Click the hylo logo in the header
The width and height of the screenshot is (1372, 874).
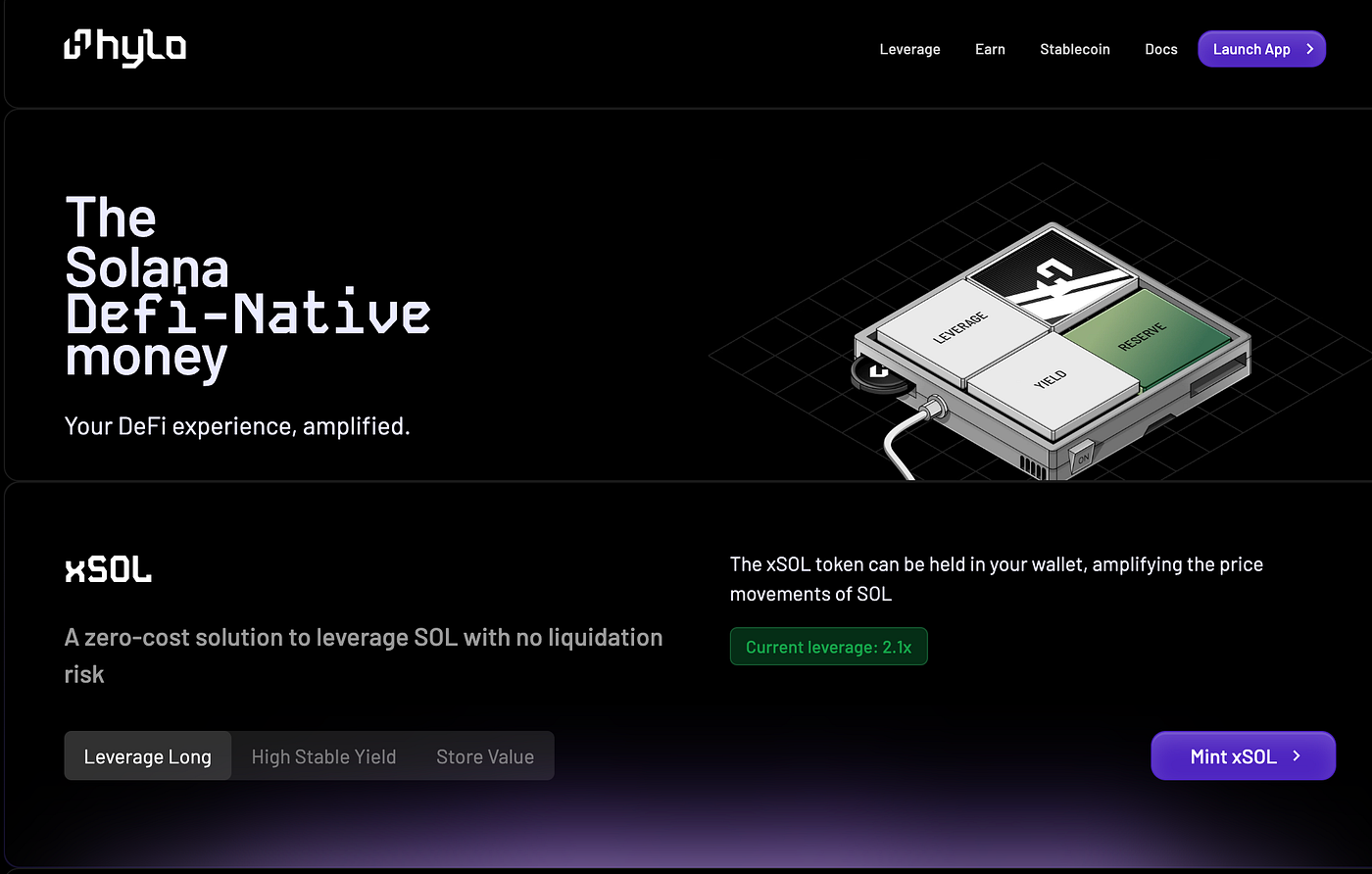[124, 48]
